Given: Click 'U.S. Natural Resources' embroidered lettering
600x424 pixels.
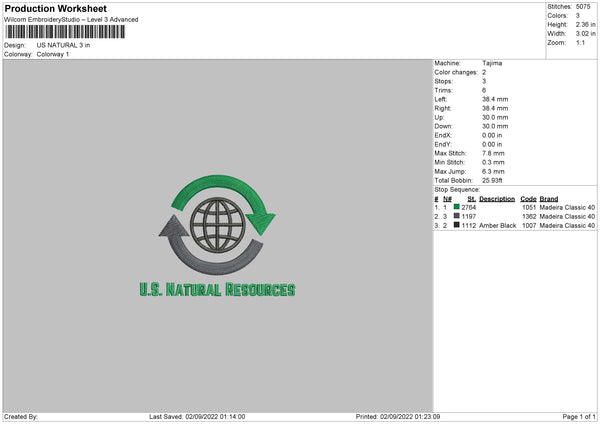Looking at the screenshot, I should 217,290.
